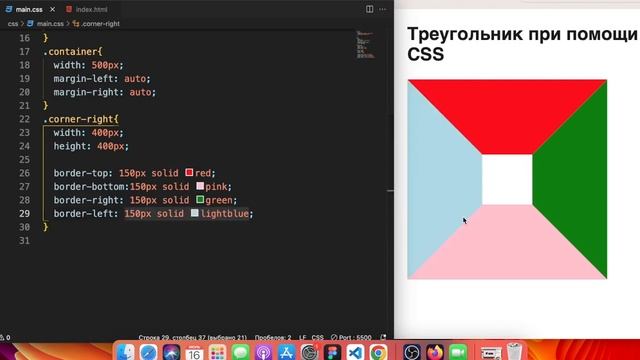Click the Port : 5500 Live Server button
This screenshot has width=640, height=360.
tap(351, 338)
